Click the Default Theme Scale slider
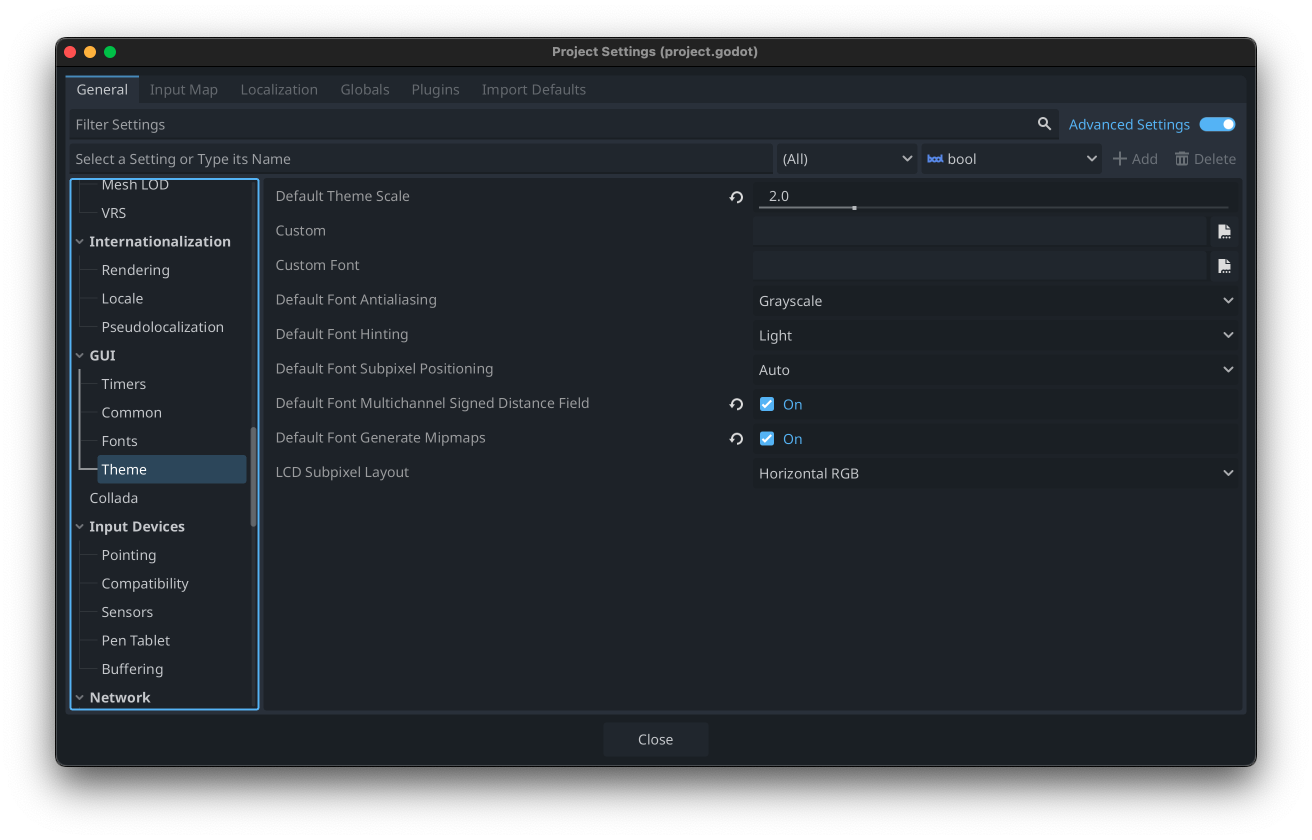The width and height of the screenshot is (1312, 840). pos(993,208)
